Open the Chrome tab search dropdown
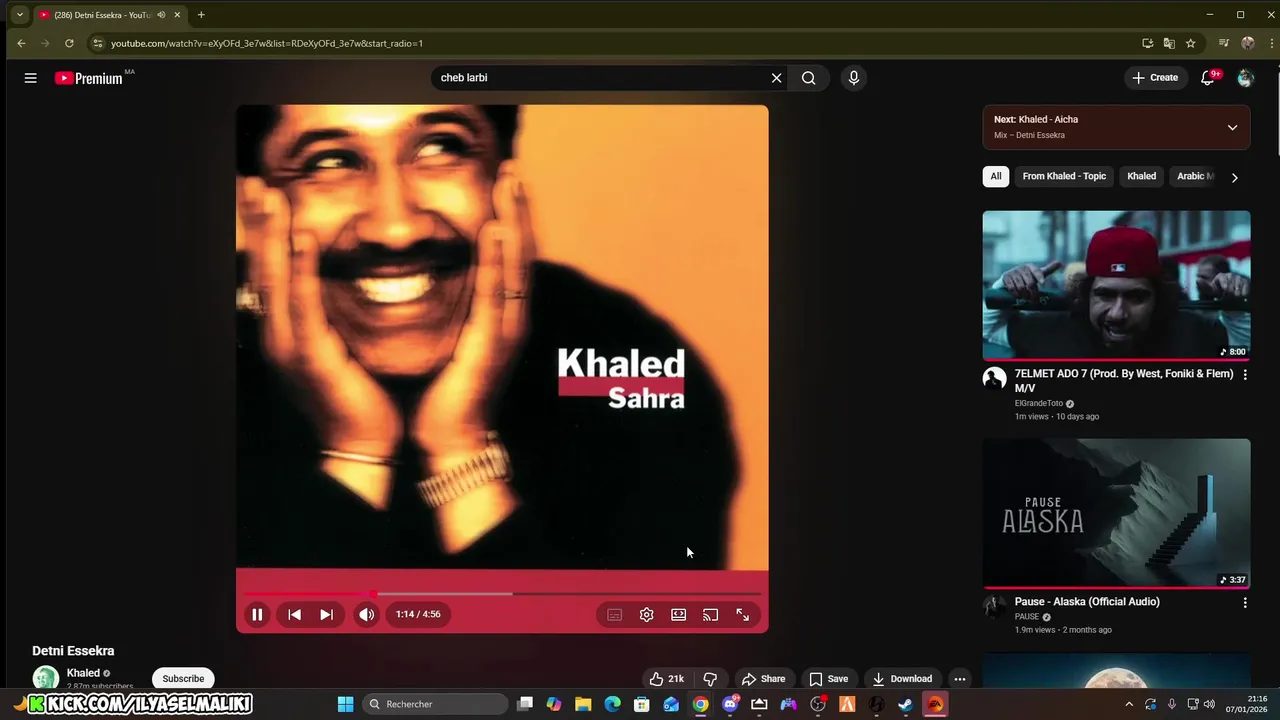The width and height of the screenshot is (1280, 720). tap(19, 15)
